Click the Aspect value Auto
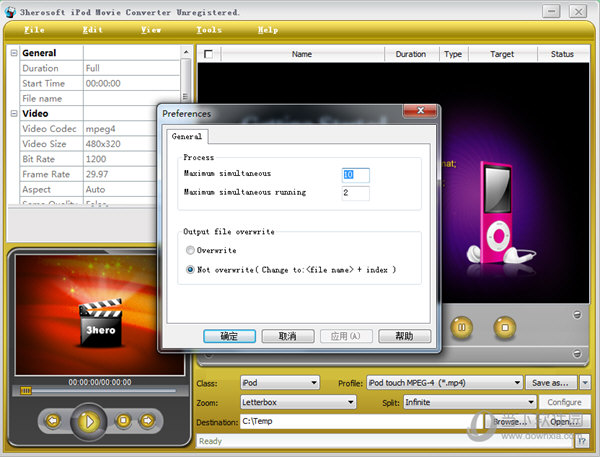600x457 pixels. pos(95,189)
